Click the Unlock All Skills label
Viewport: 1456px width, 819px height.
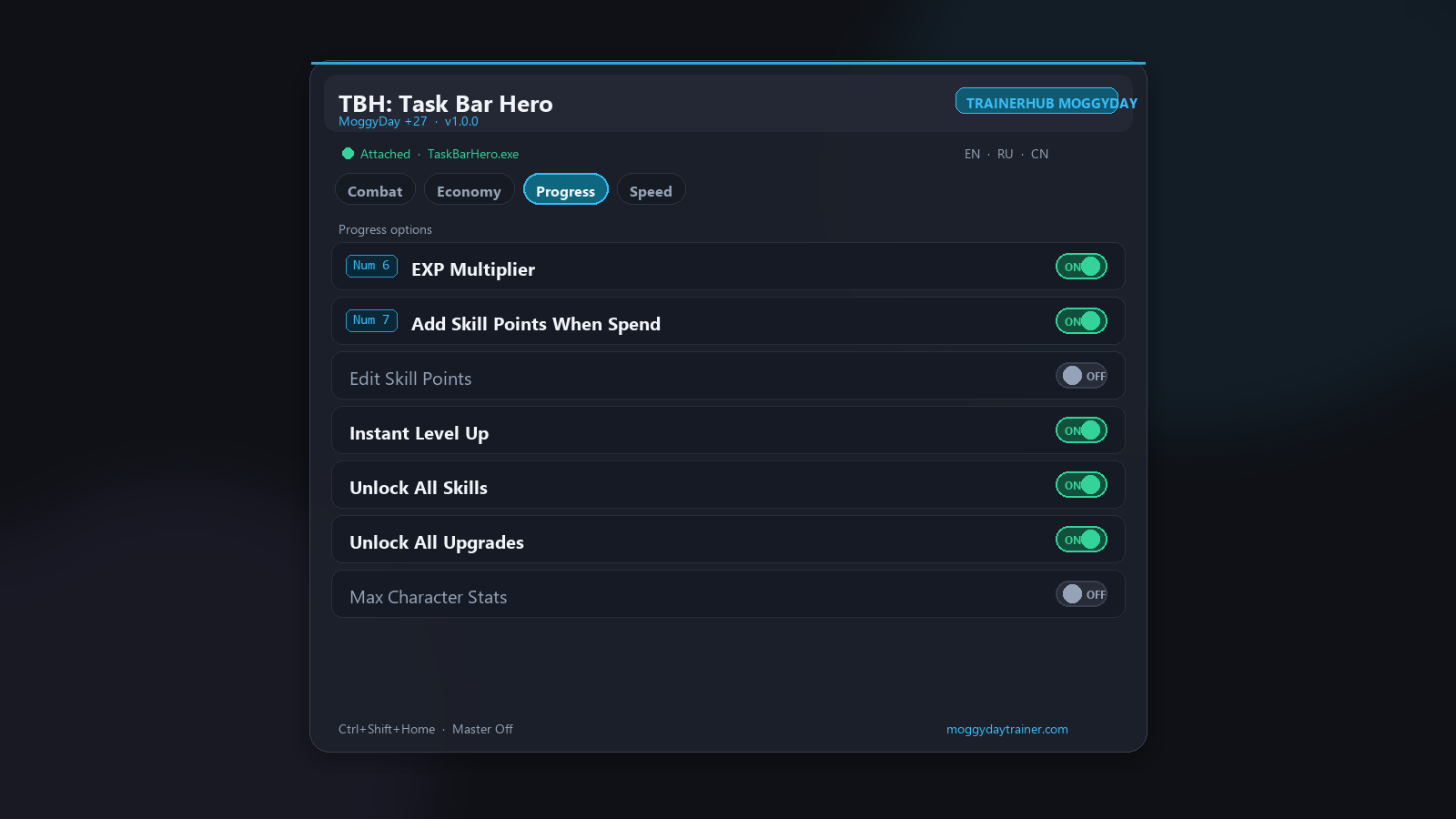[419, 488]
